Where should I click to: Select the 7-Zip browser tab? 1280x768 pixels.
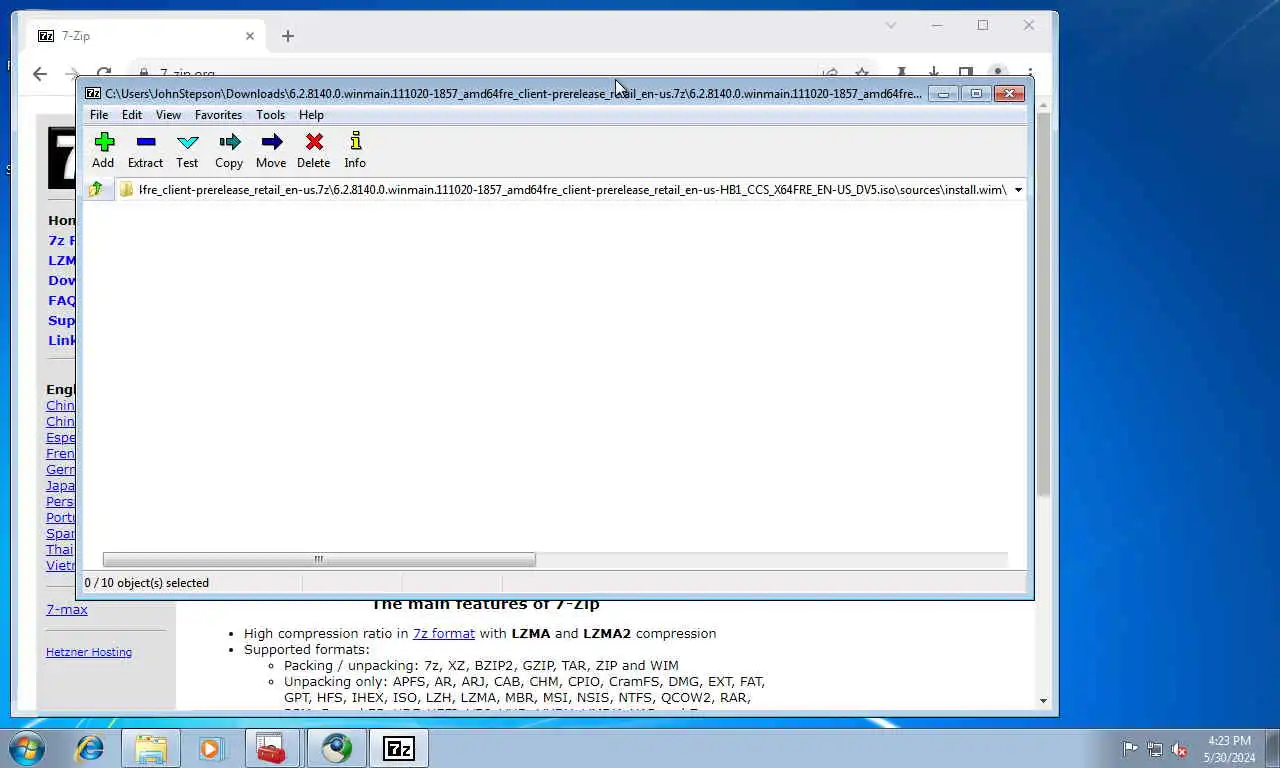145,36
